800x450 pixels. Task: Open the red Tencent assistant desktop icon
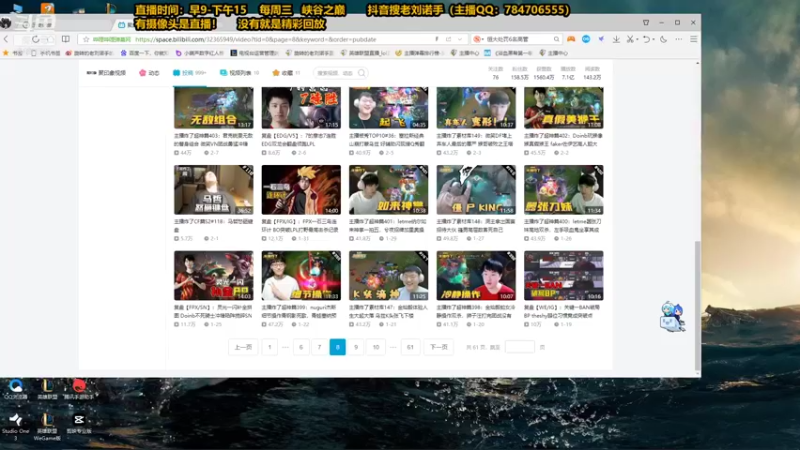(79, 389)
